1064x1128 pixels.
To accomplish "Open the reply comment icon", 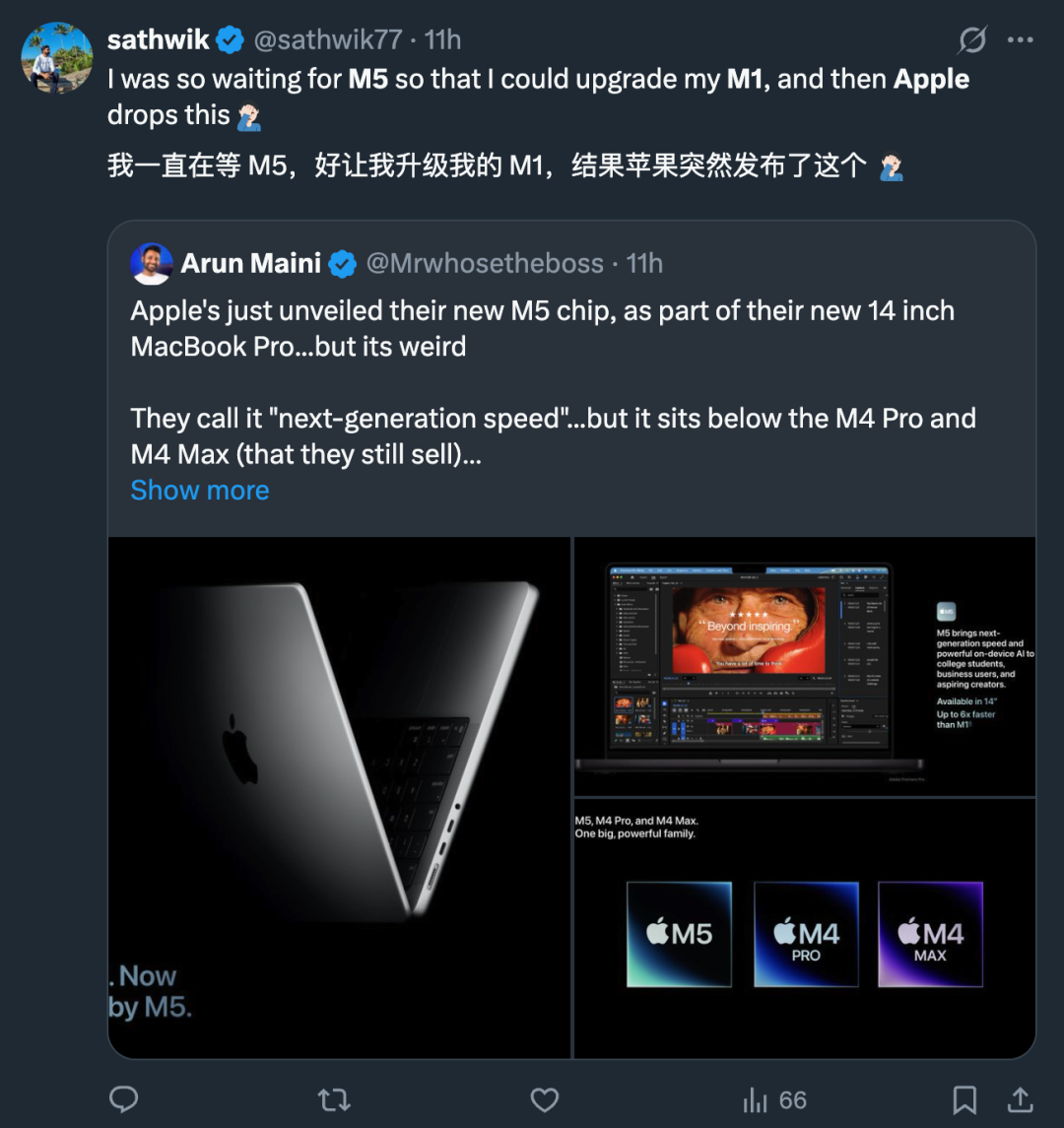I will [124, 1099].
